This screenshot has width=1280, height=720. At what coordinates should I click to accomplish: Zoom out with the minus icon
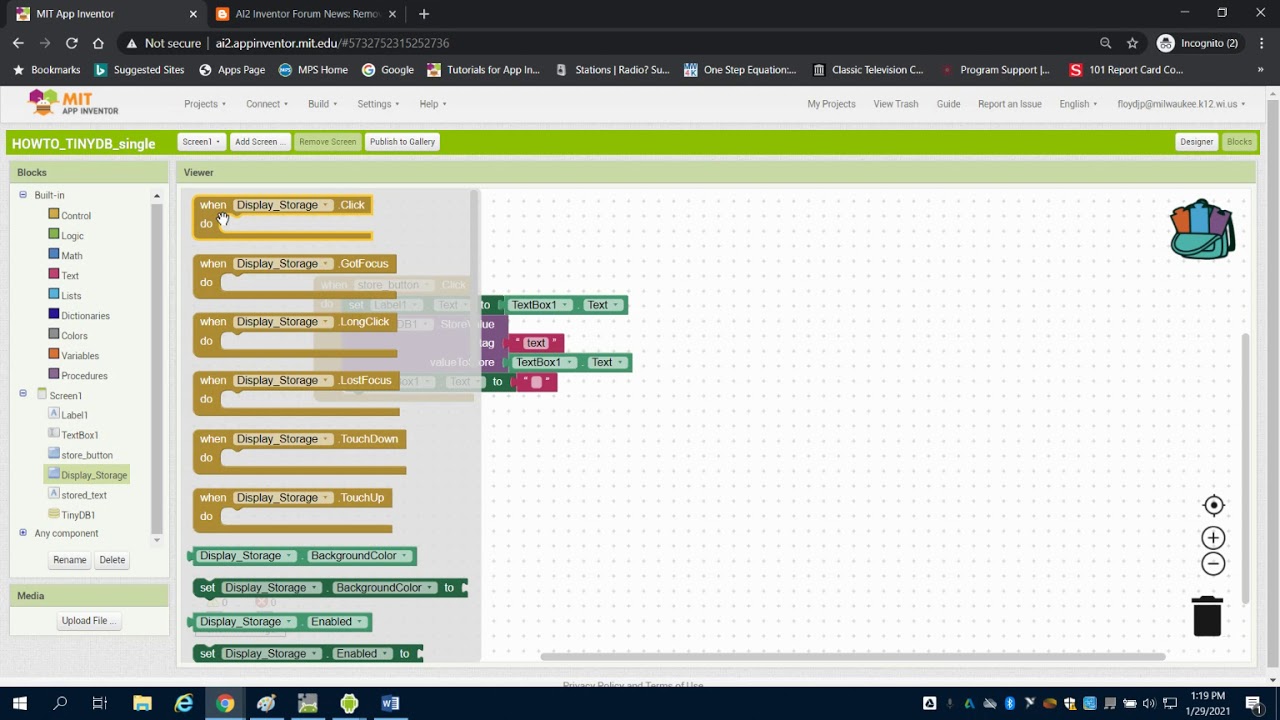pos(1213,564)
